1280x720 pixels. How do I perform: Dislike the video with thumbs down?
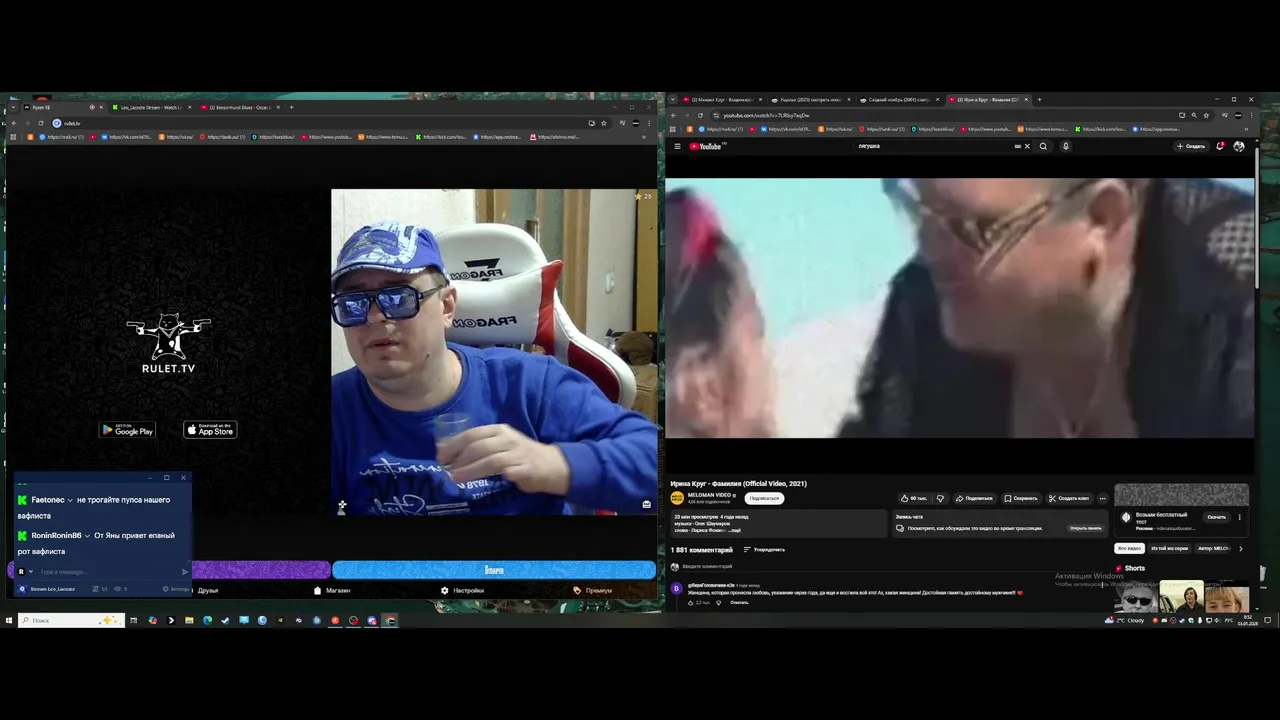[940, 498]
